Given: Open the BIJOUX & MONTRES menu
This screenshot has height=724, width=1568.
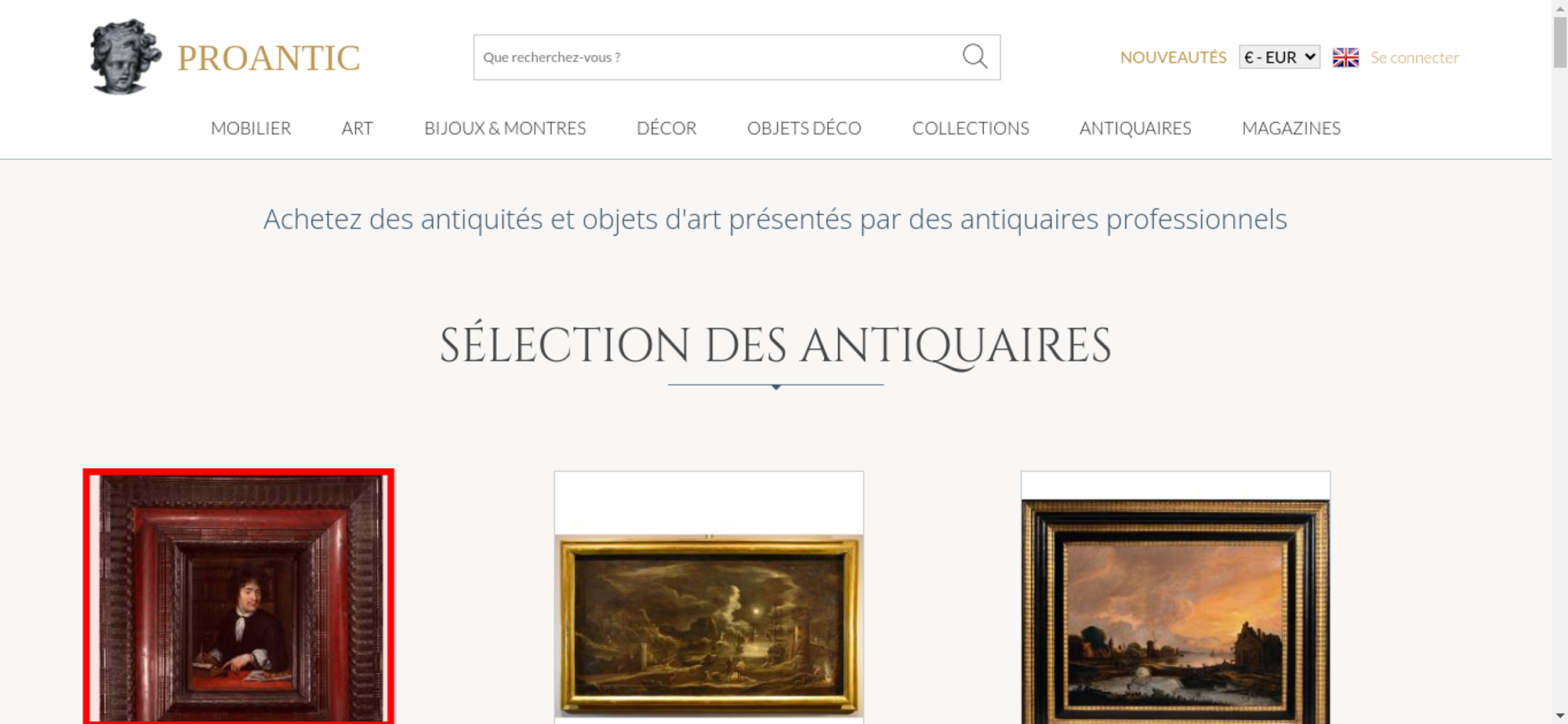Looking at the screenshot, I should 505,128.
